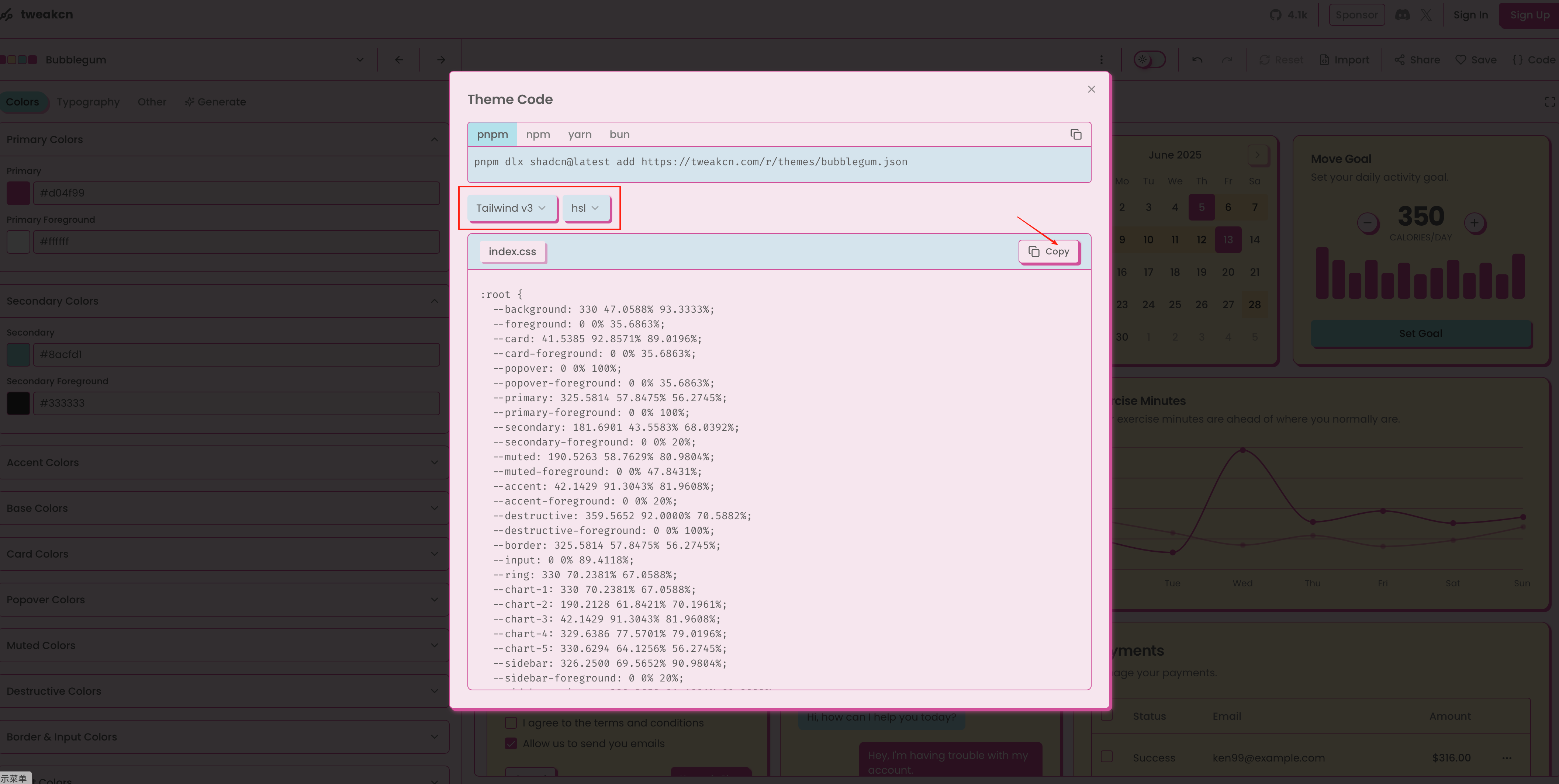Open the Secondary color swatch picker
Image resolution: width=1559 pixels, height=784 pixels.
click(x=18, y=354)
